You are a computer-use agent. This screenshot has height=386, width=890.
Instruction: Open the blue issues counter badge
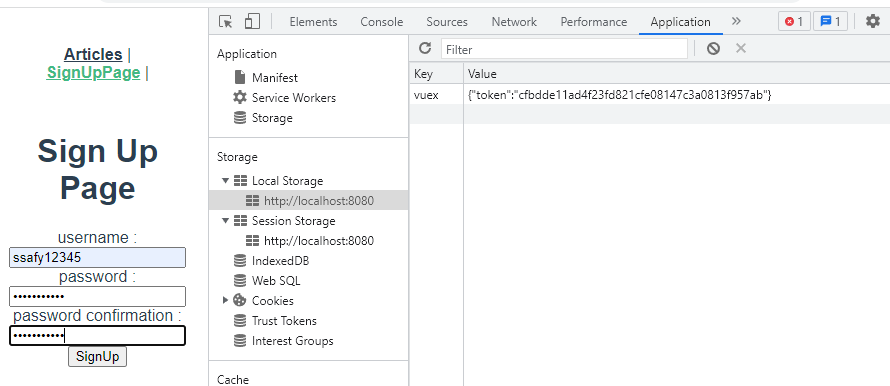coord(830,22)
